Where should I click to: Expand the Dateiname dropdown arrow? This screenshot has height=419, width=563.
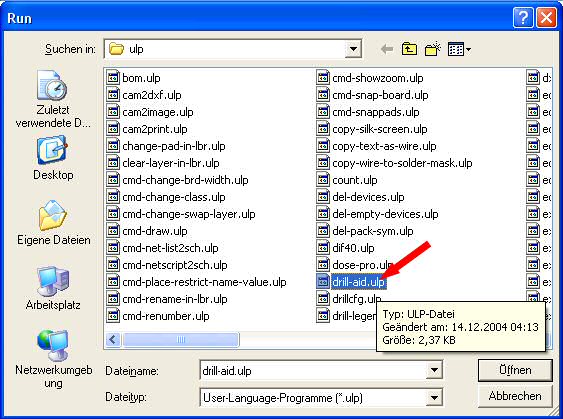tap(434, 370)
